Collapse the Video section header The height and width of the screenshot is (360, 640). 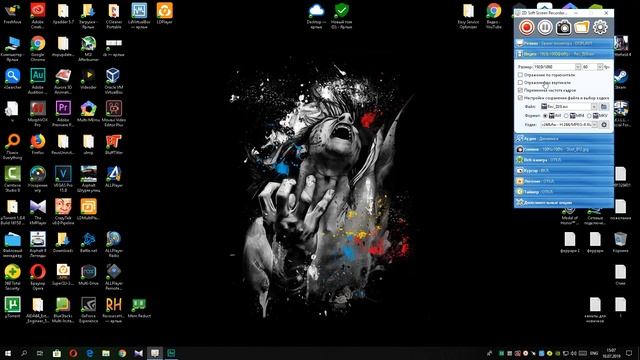tap(564, 53)
